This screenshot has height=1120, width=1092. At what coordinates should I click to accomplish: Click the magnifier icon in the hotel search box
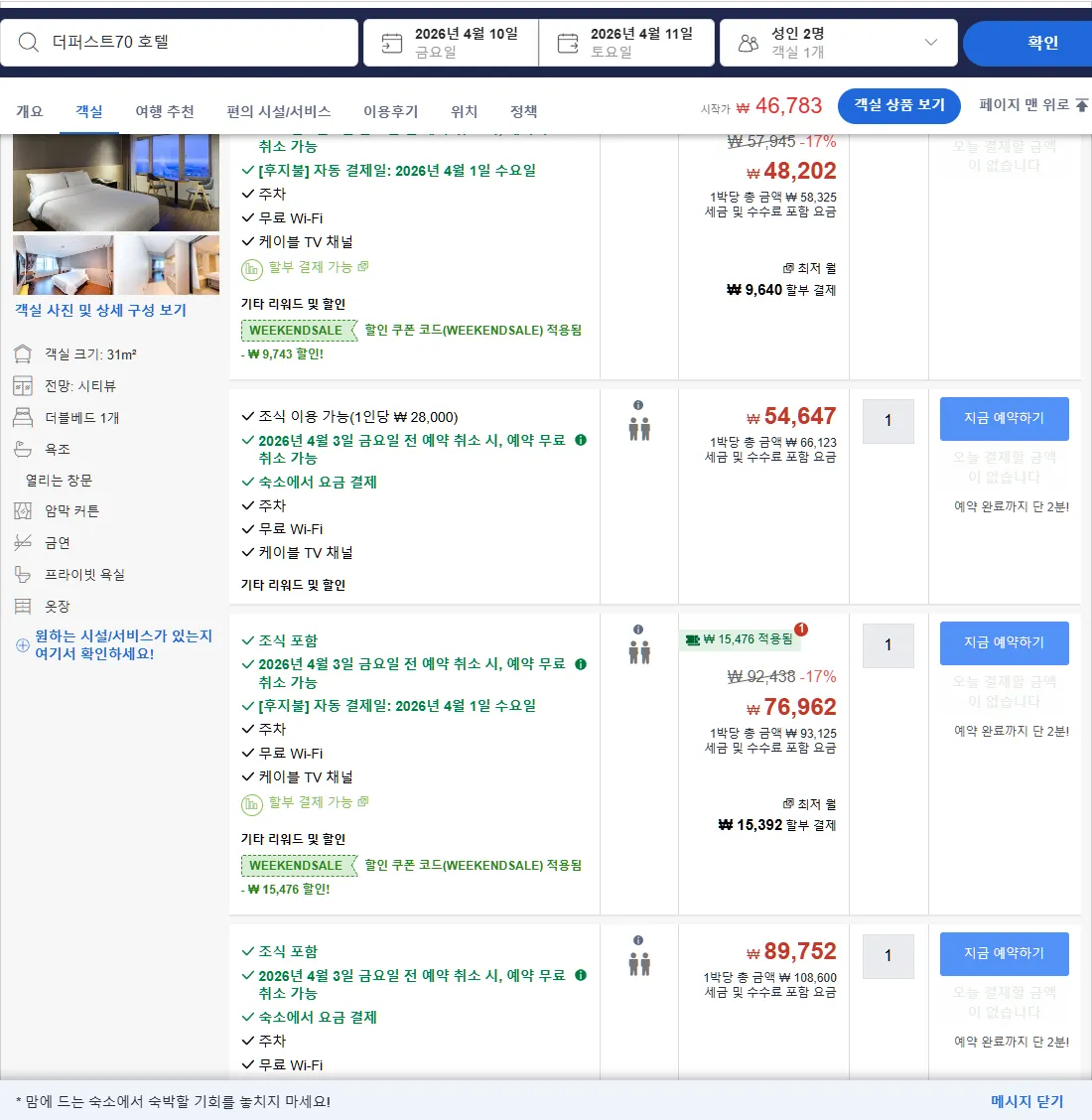click(x=28, y=42)
